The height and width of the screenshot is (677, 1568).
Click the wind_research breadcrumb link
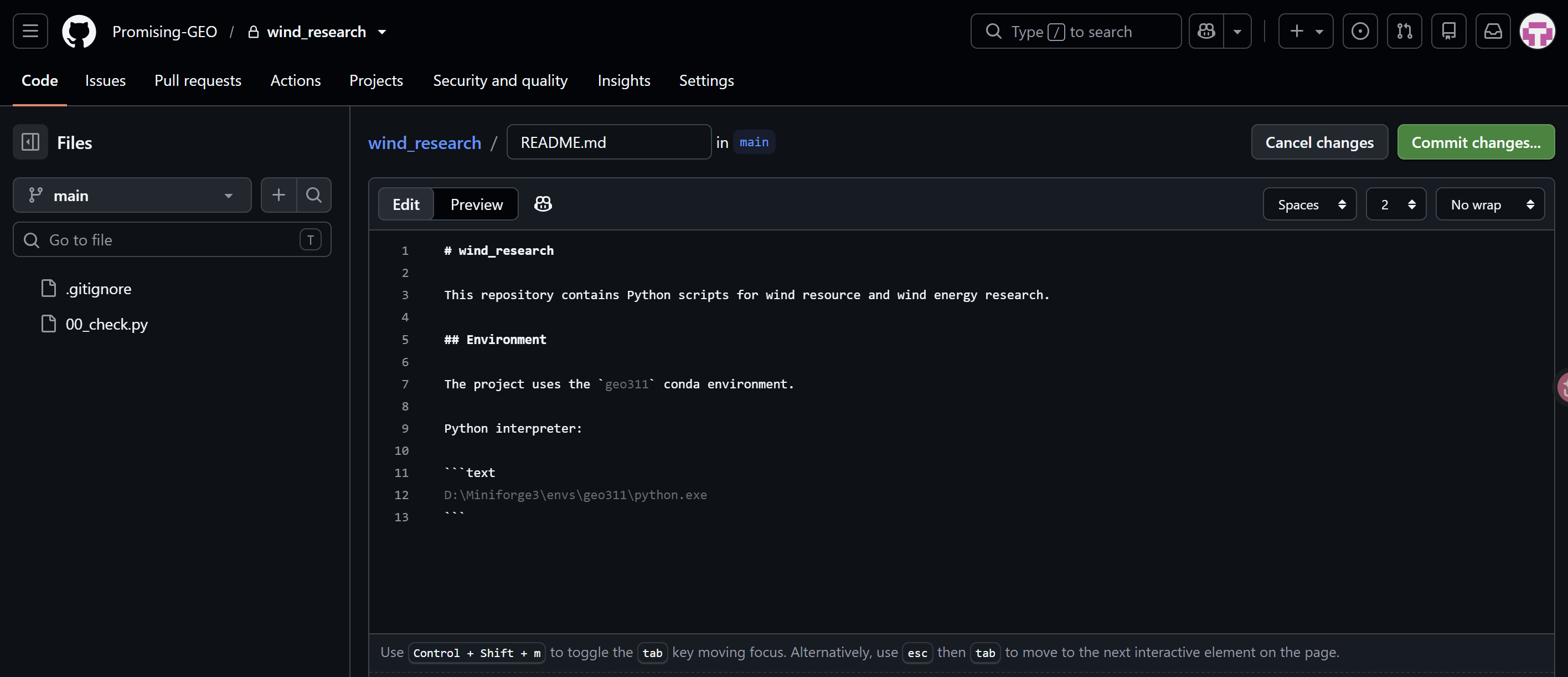[425, 142]
